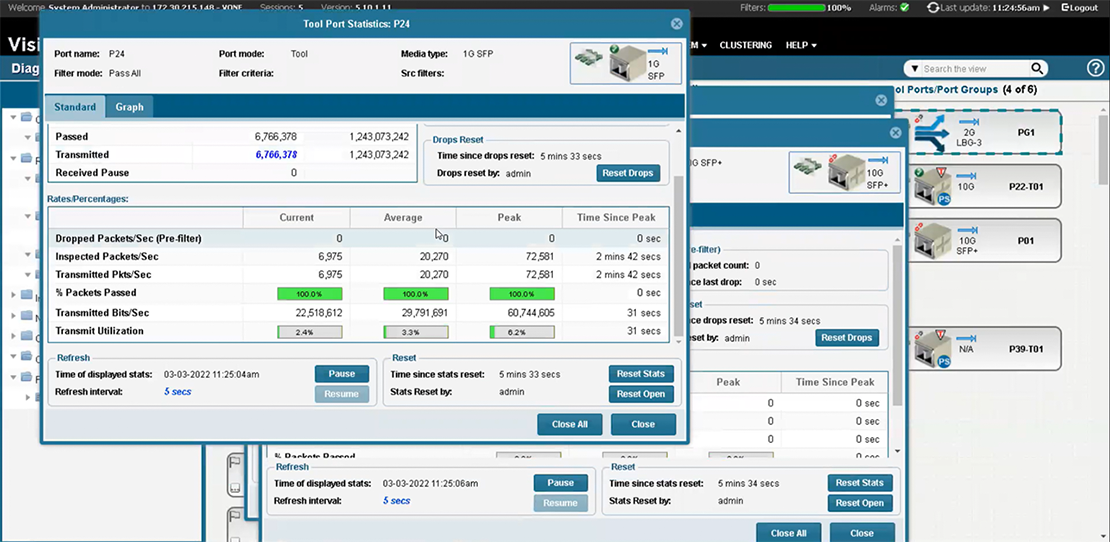Viewport: 1110px width, 542px height.
Task: Open the CLUSTERING menu
Action: [x=745, y=45]
